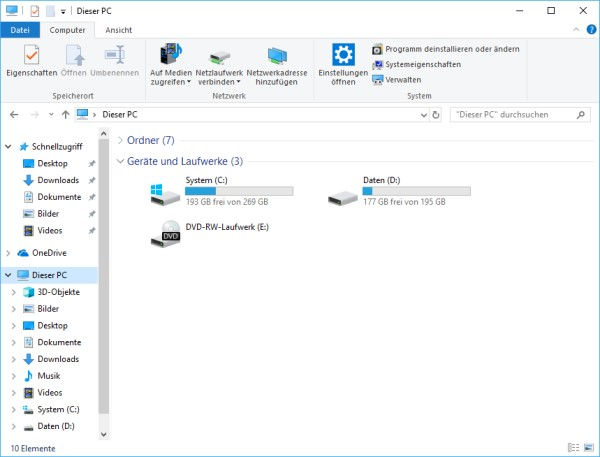
Task: Collapse the Schnellzugriff tree node
Action: click(x=8, y=147)
